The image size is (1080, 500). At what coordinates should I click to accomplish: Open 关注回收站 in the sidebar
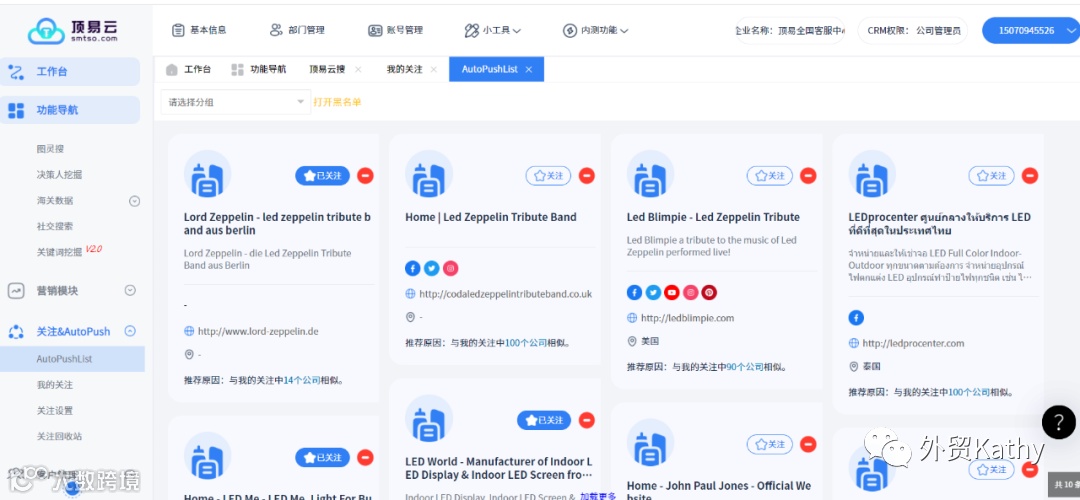point(59,437)
